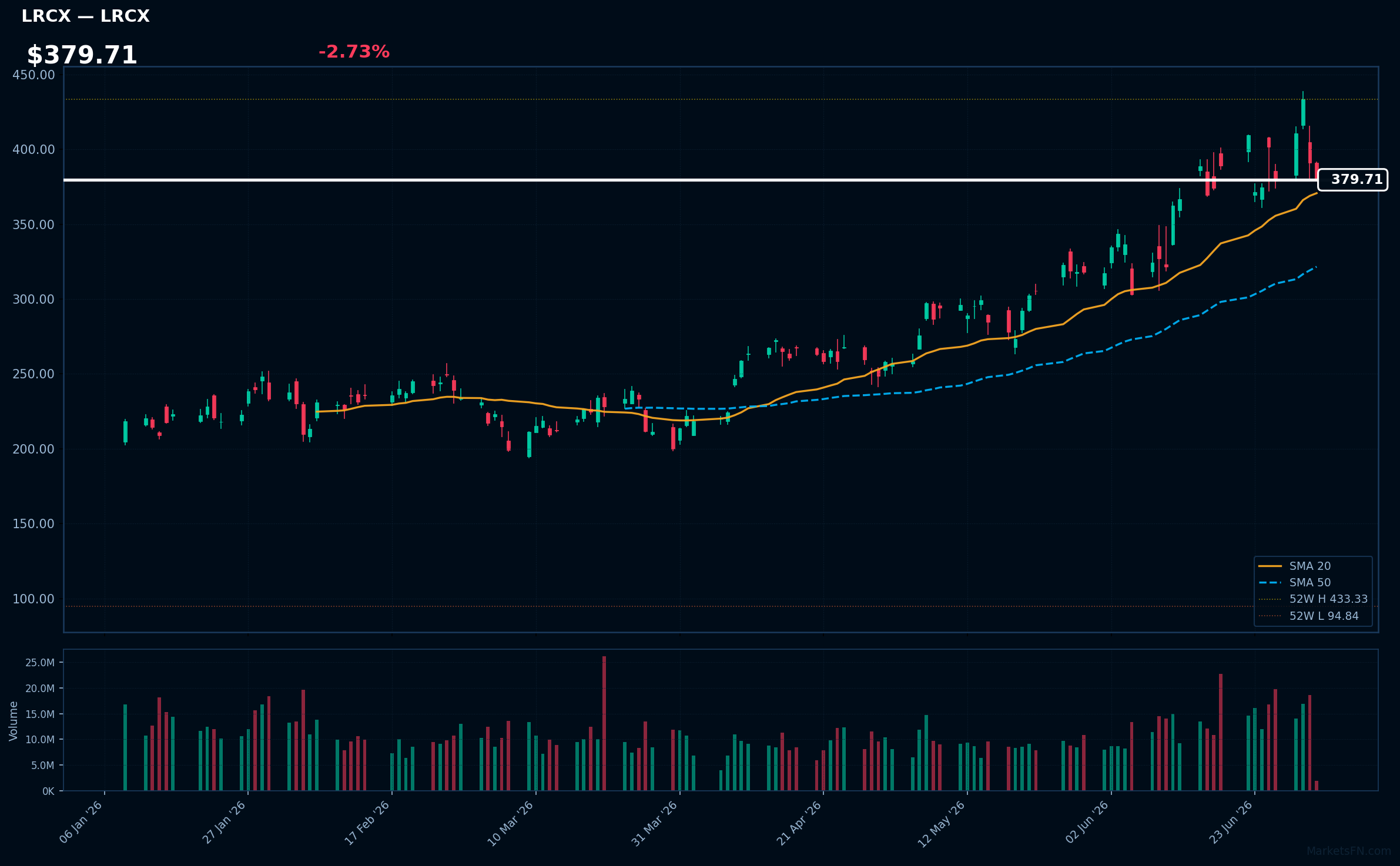Click the 02 Jun '26 date label
Image resolution: width=1400 pixels, height=866 pixels.
coord(1087,823)
